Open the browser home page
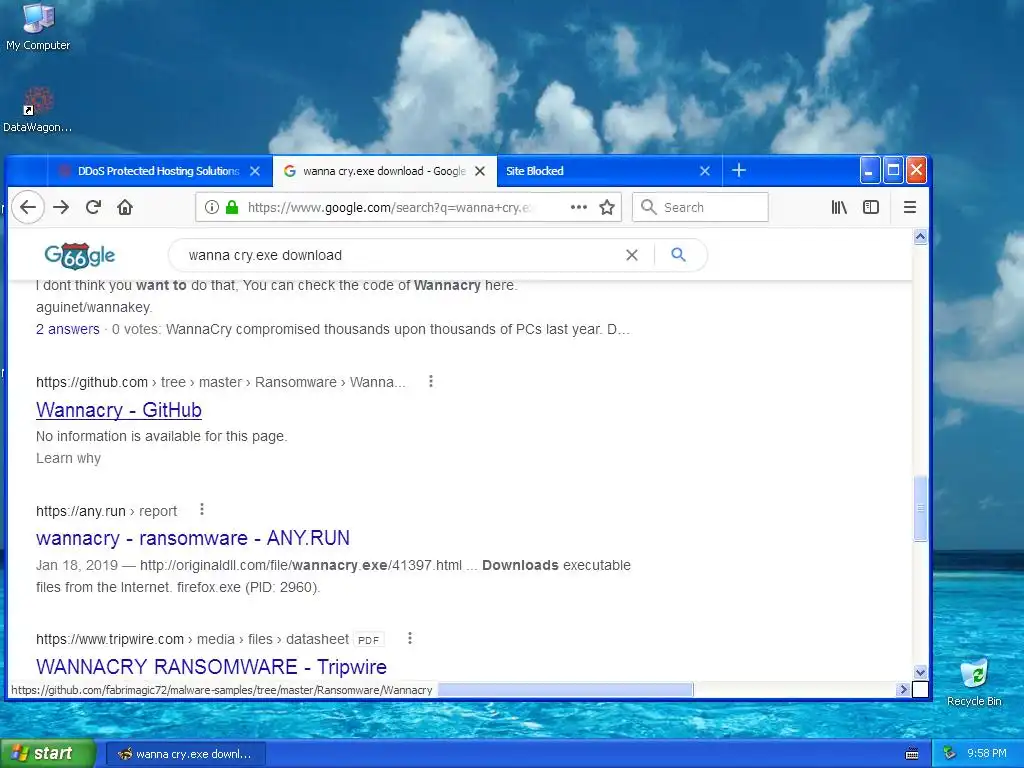Screen dimensions: 1024x768 [x=125, y=208]
